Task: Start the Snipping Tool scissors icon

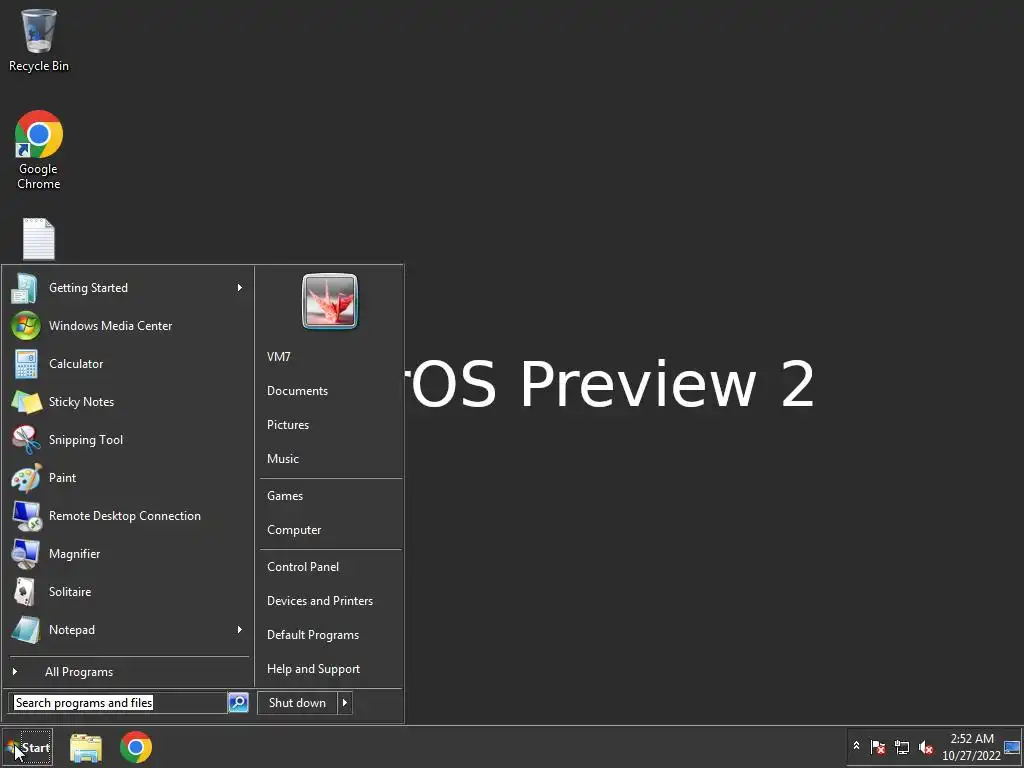Action: (x=26, y=440)
